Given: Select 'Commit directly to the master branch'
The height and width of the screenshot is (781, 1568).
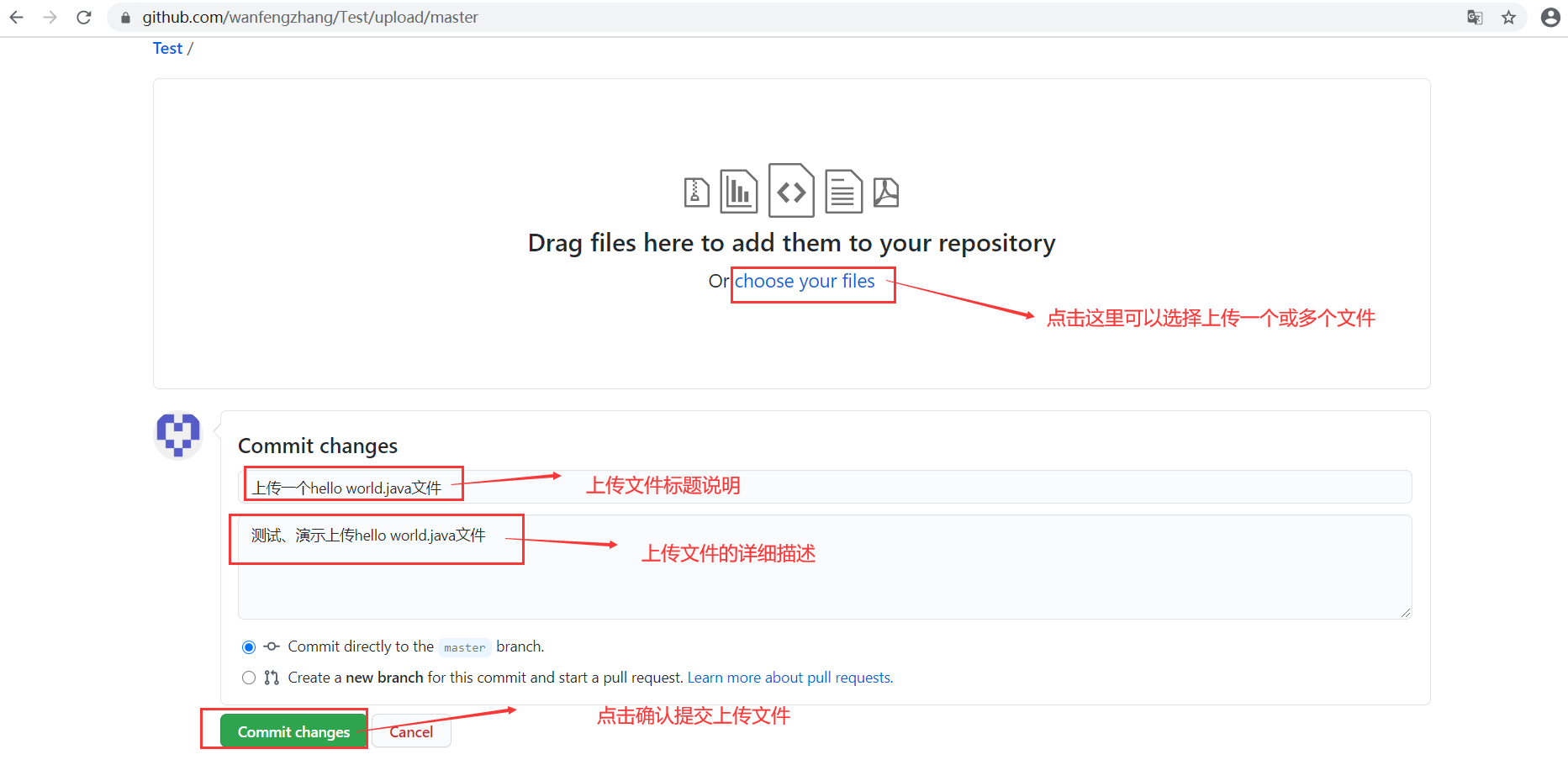Looking at the screenshot, I should point(249,646).
